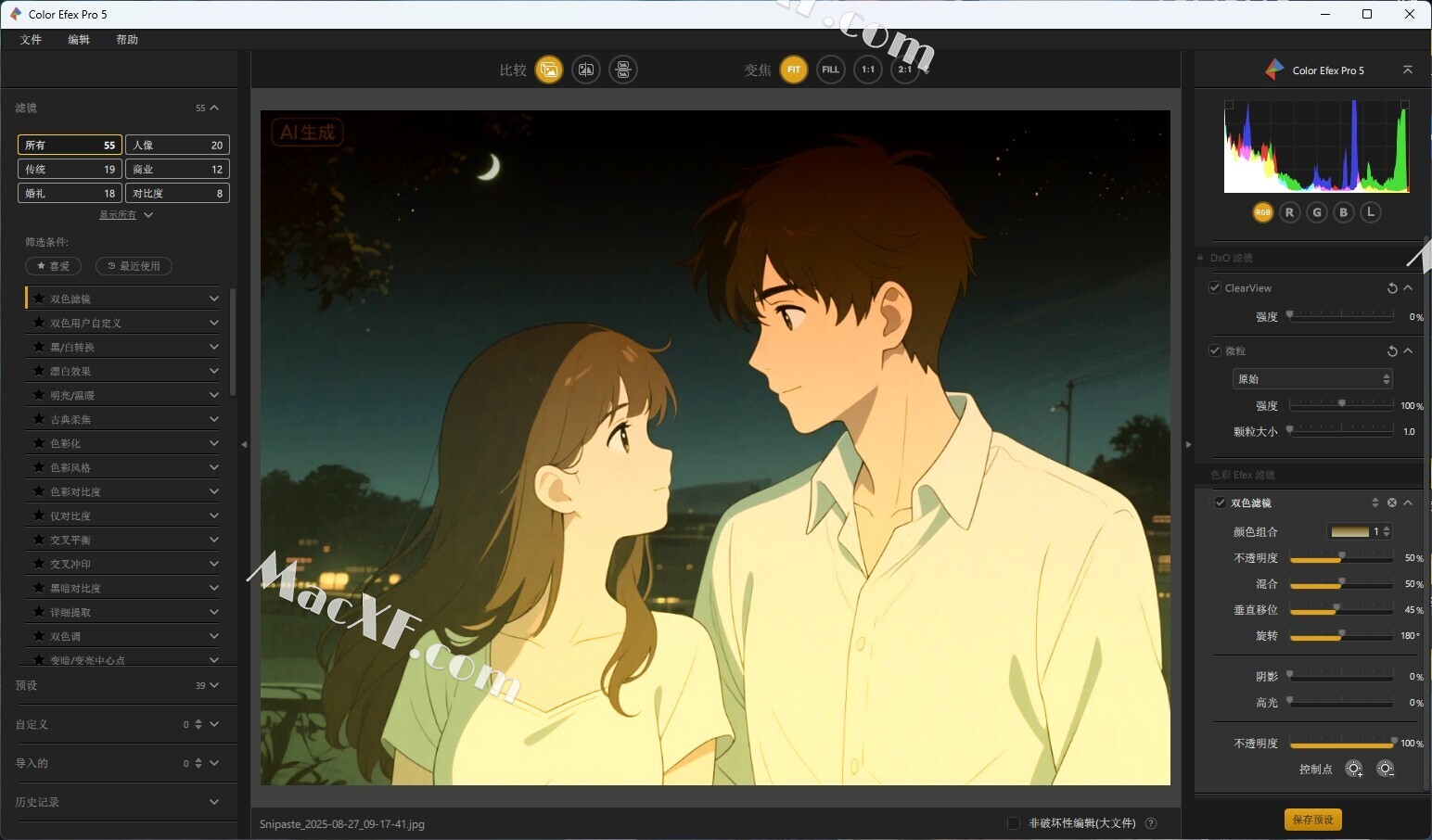The height and width of the screenshot is (840, 1432).
Task: Favorite the 黑/白转换 filter star
Action: pos(39,347)
